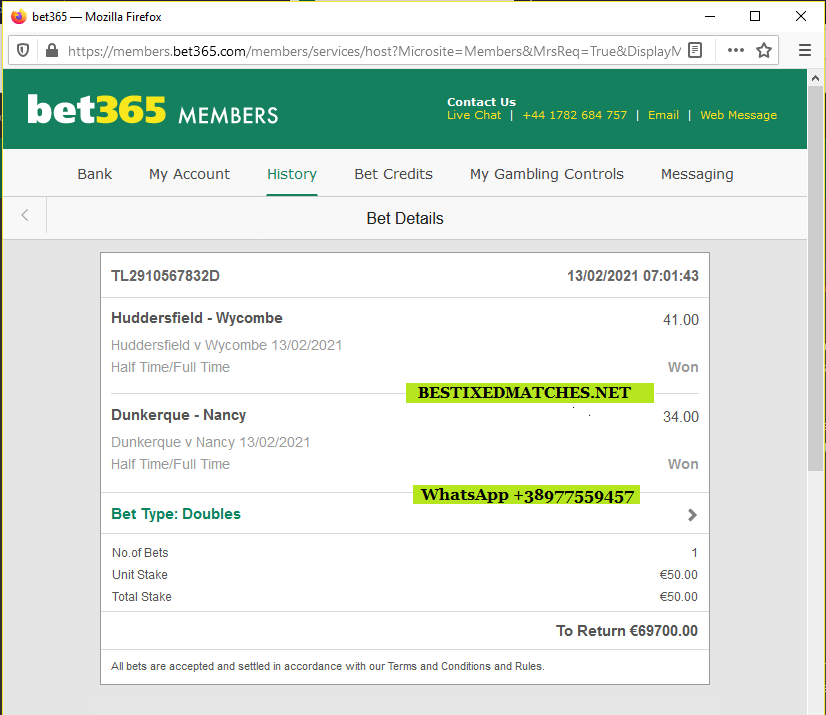Click Bet Type: Doubles label
826x715 pixels.
(176, 514)
